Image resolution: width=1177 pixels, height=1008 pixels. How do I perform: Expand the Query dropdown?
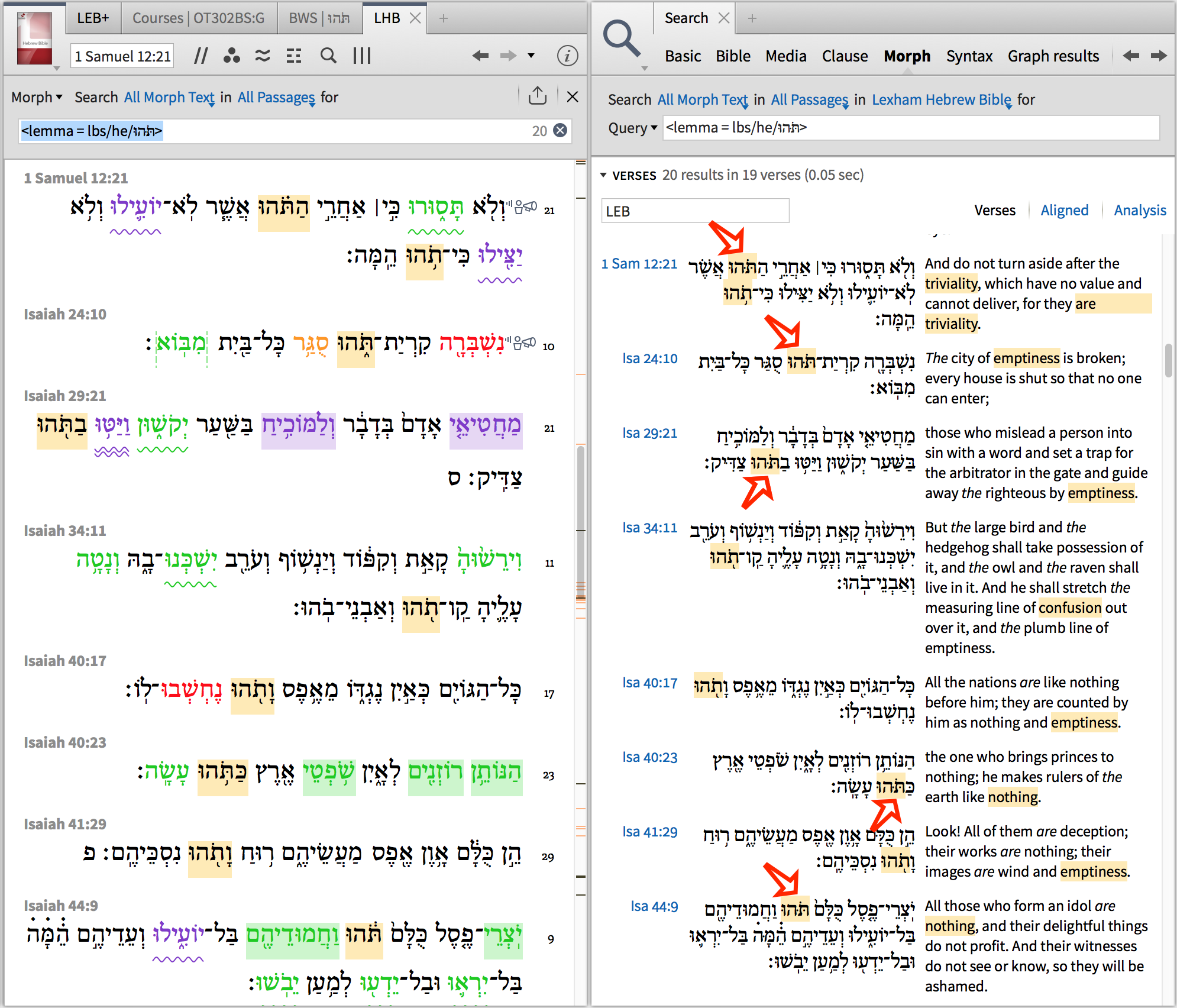(632, 128)
